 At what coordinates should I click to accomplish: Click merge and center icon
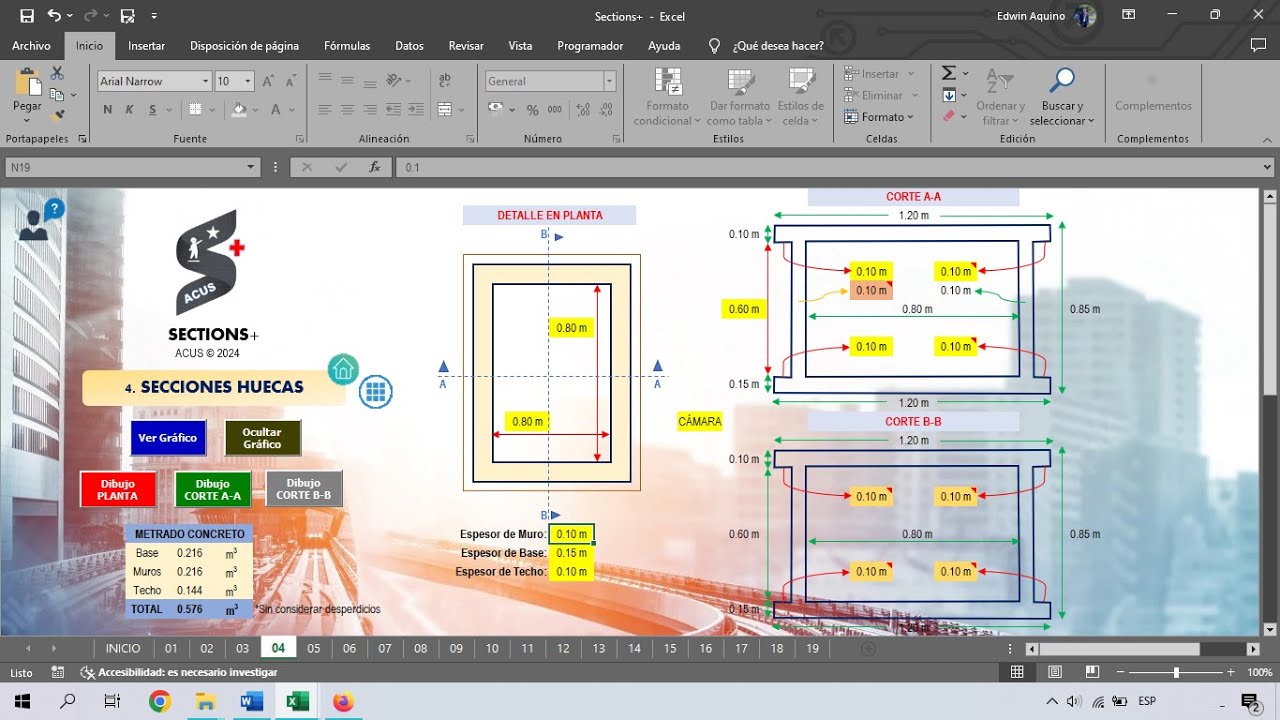coord(445,110)
